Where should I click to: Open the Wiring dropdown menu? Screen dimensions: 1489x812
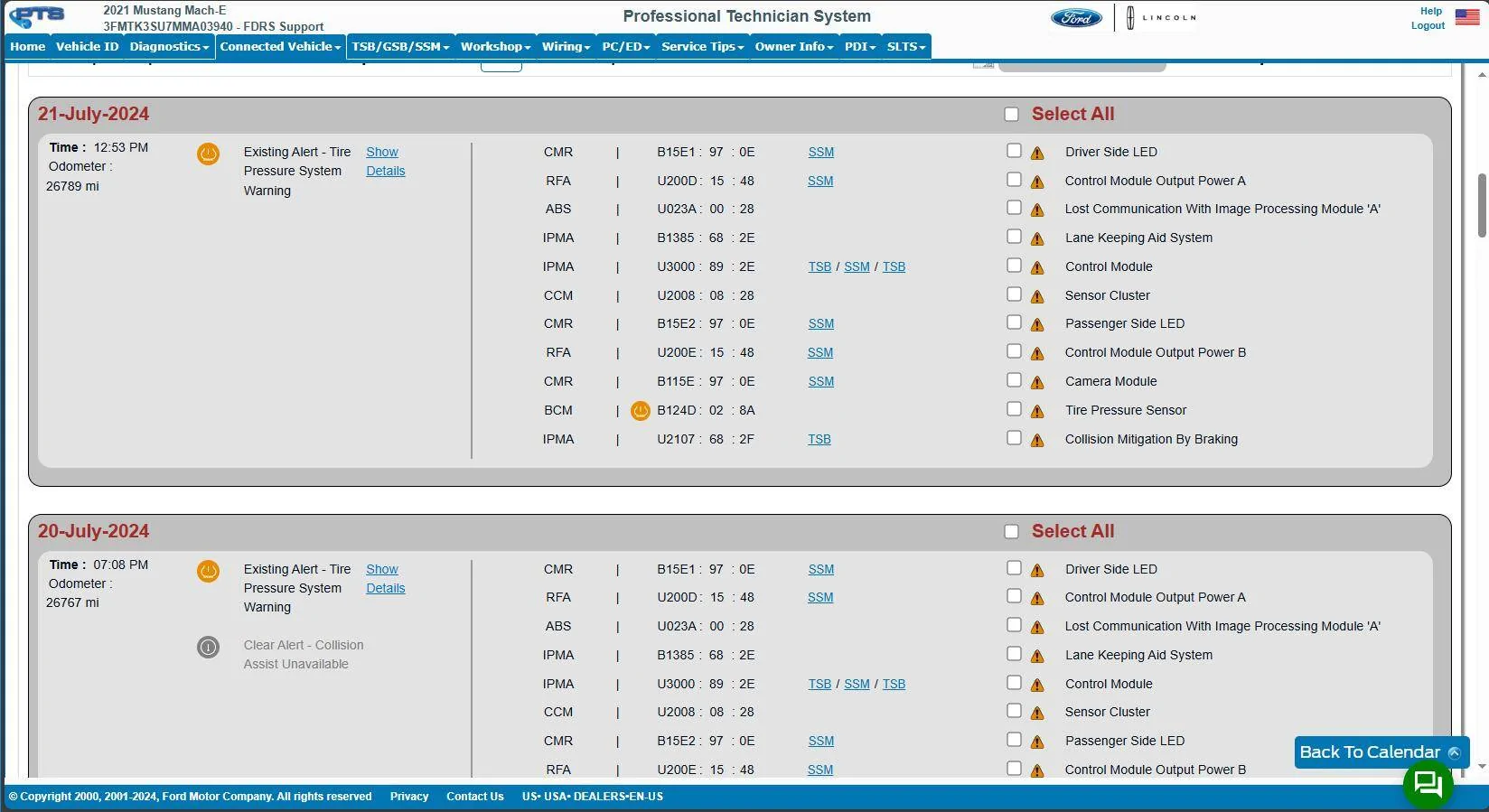click(x=566, y=47)
